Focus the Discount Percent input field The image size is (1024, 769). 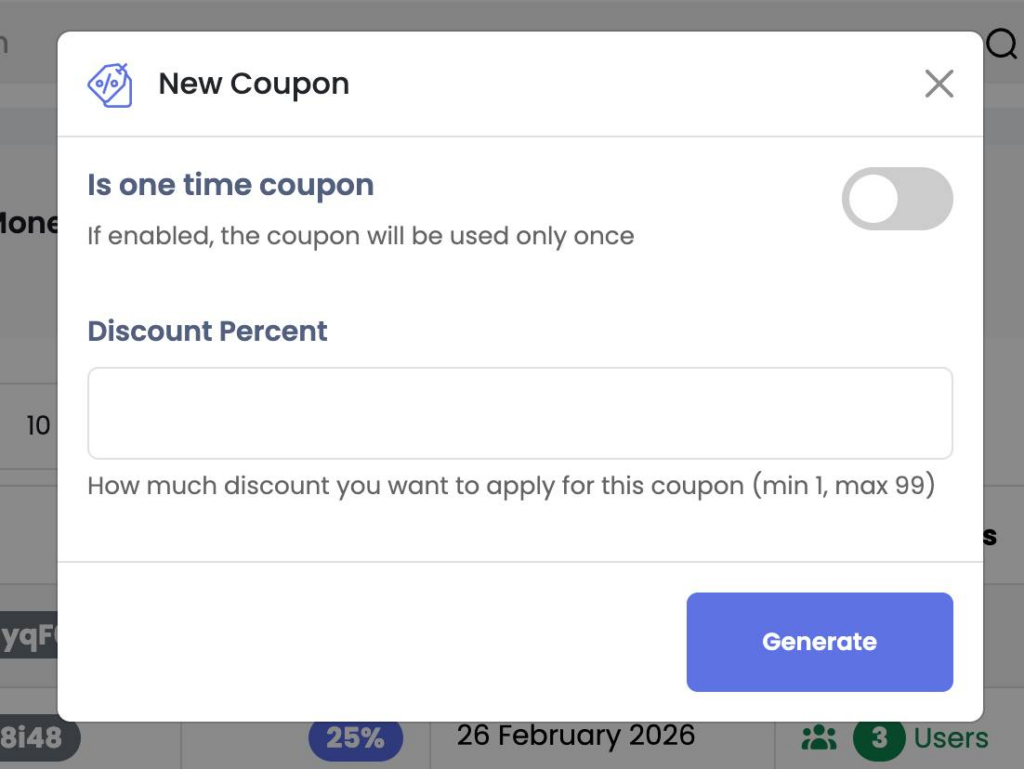click(520, 413)
